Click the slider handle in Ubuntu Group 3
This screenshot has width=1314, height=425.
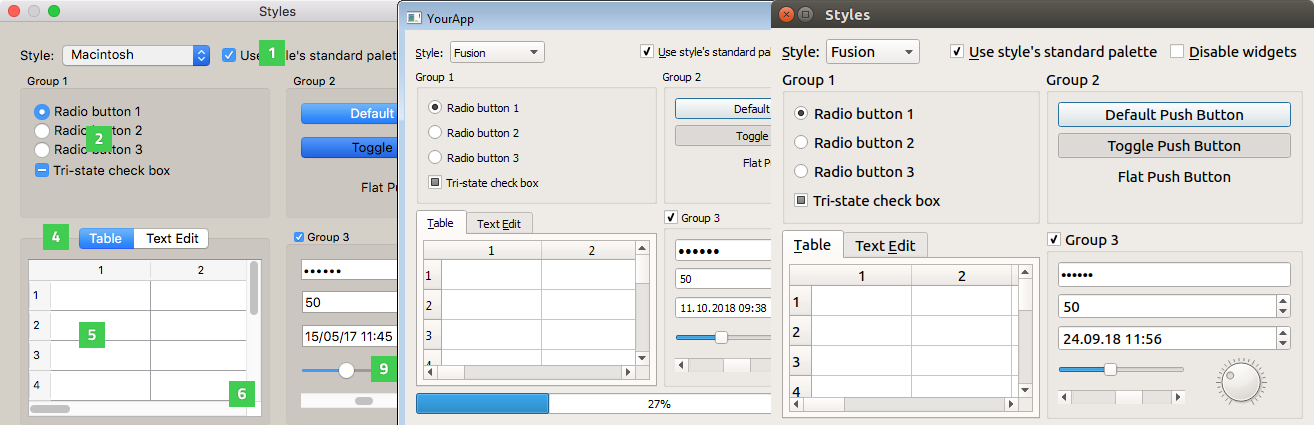(1110, 369)
